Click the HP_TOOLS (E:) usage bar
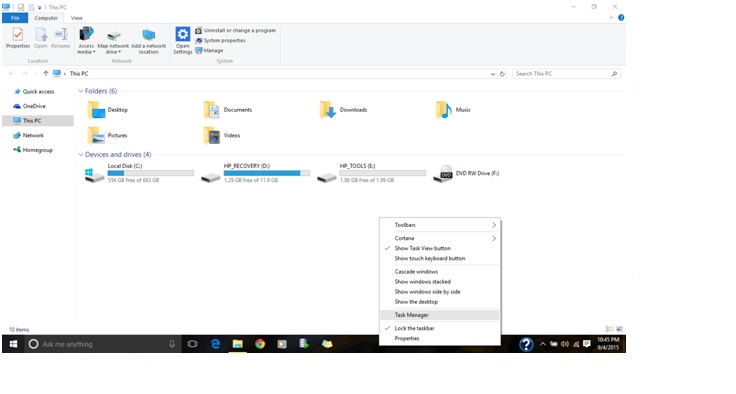This screenshot has height=394, width=736. tap(383, 173)
